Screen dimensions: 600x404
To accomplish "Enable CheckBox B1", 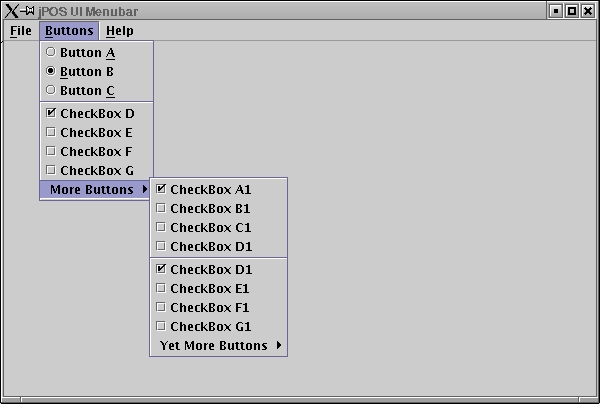I will [210, 209].
